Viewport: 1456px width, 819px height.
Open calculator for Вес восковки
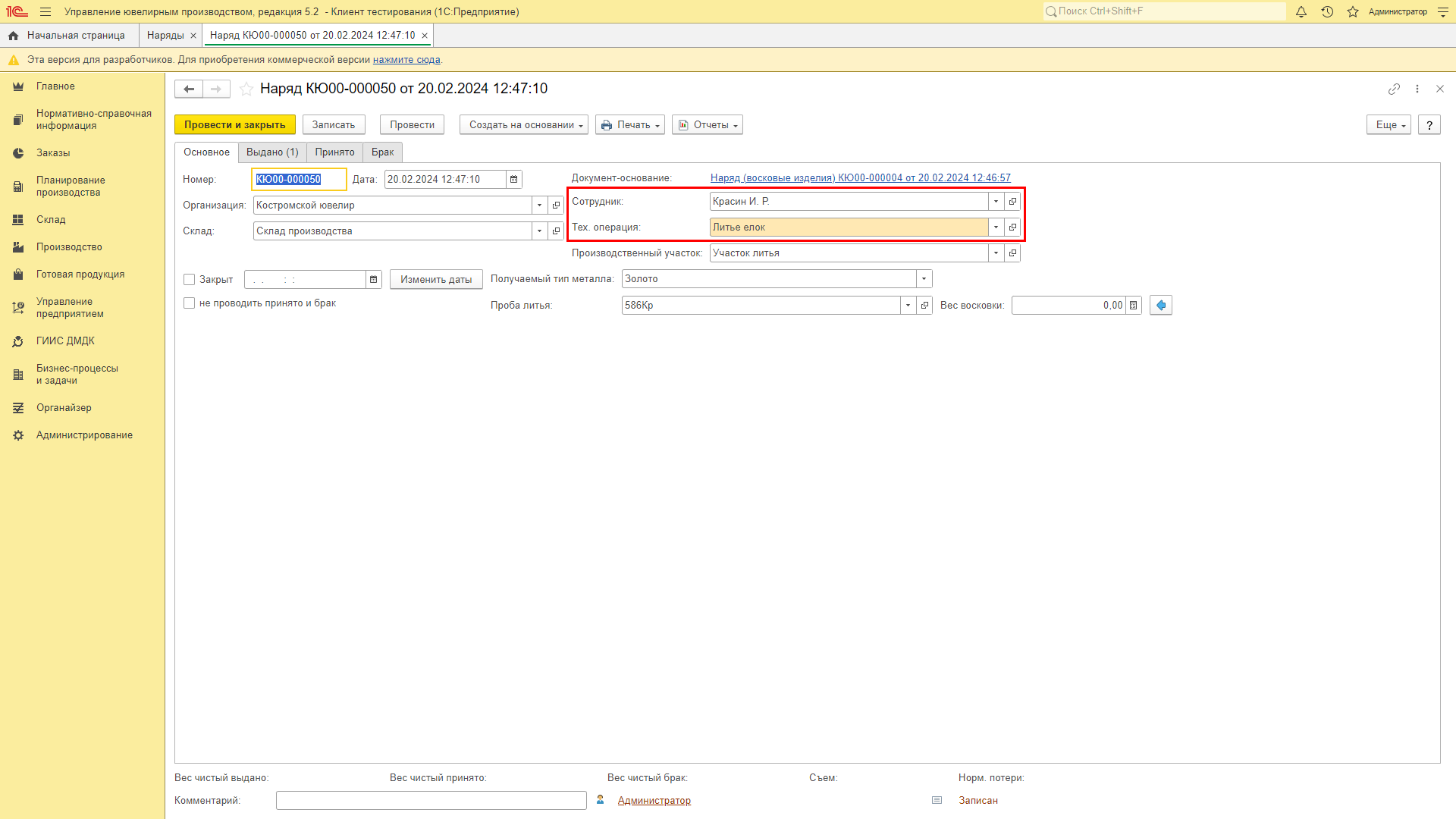coord(1134,306)
